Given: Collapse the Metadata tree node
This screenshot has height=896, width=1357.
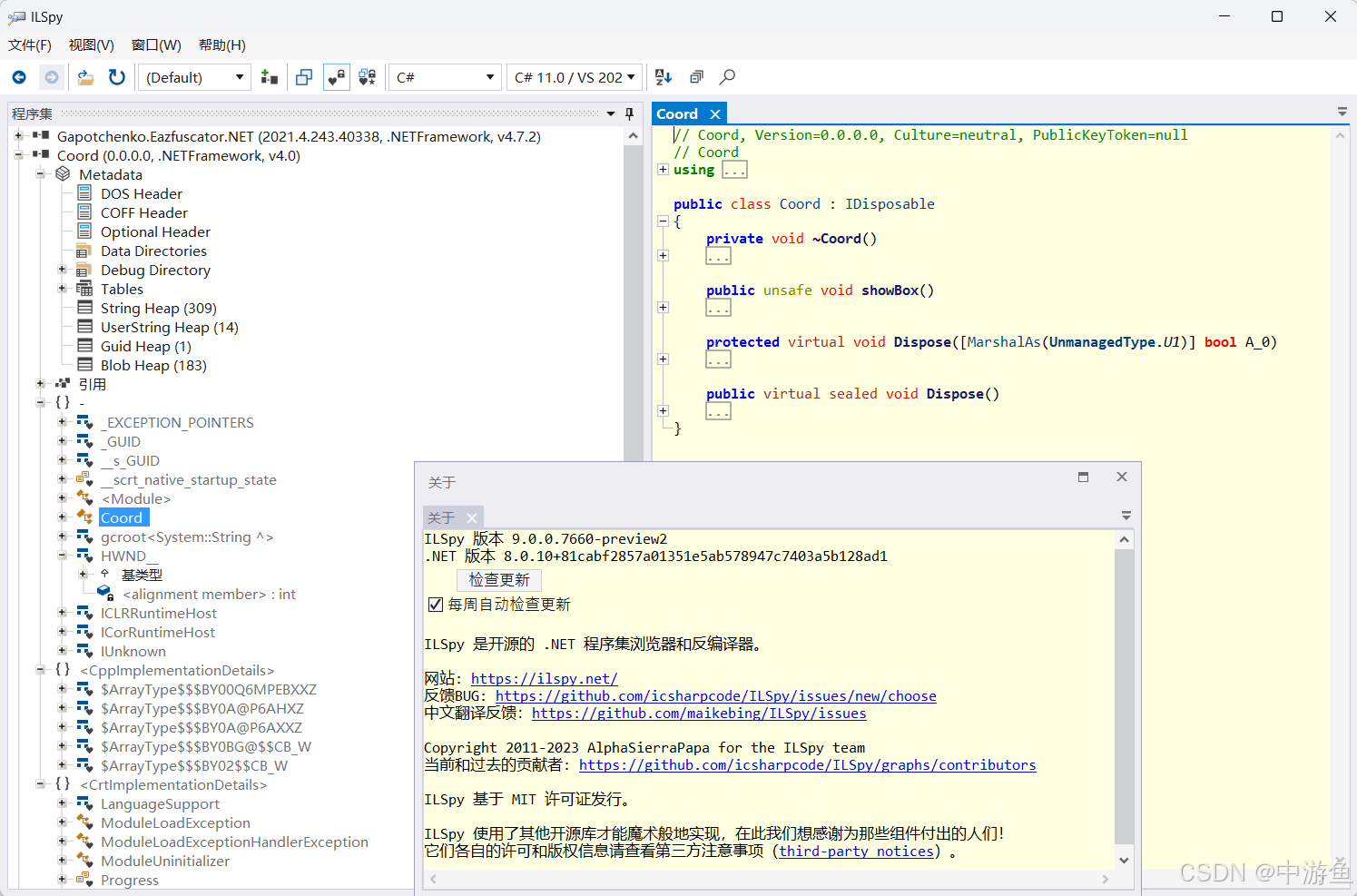Looking at the screenshot, I should [40, 174].
